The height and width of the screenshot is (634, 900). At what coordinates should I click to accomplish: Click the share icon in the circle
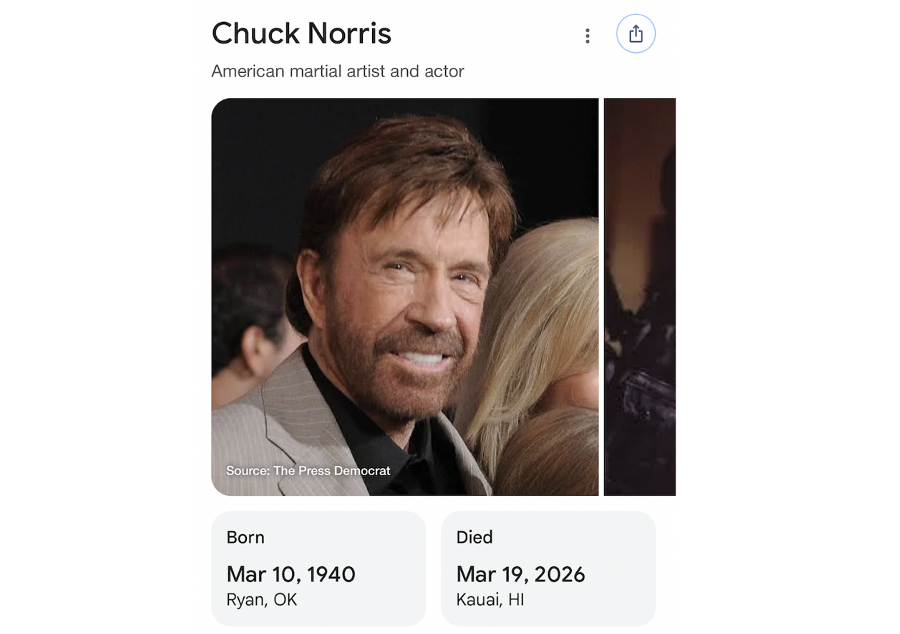[x=635, y=34]
